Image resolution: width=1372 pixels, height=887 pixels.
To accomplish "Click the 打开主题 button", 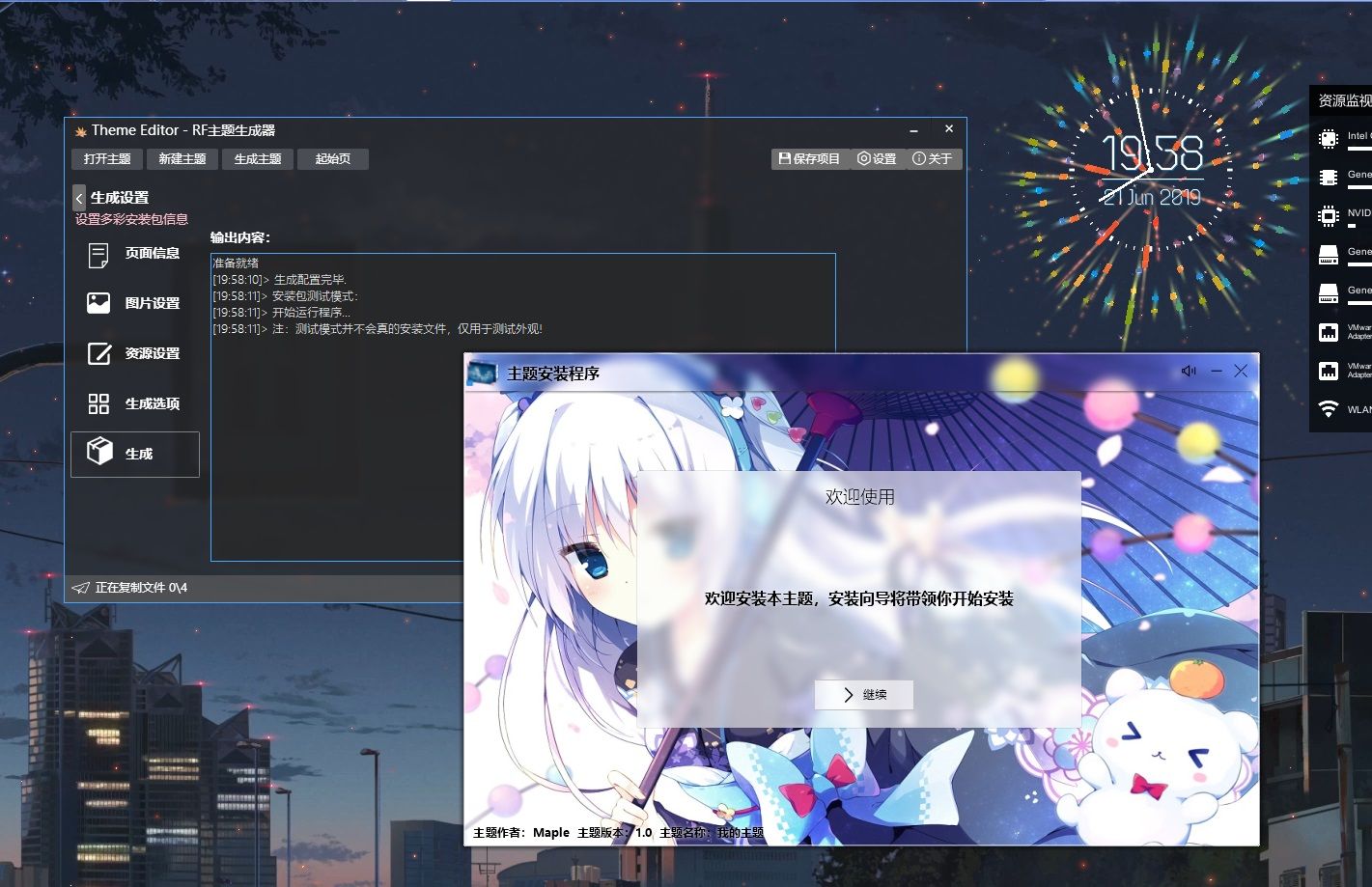I will click(x=107, y=159).
